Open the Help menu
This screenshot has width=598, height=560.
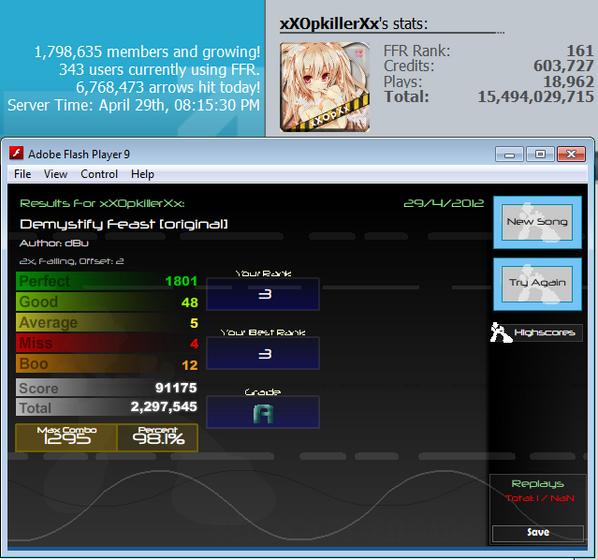click(x=142, y=174)
